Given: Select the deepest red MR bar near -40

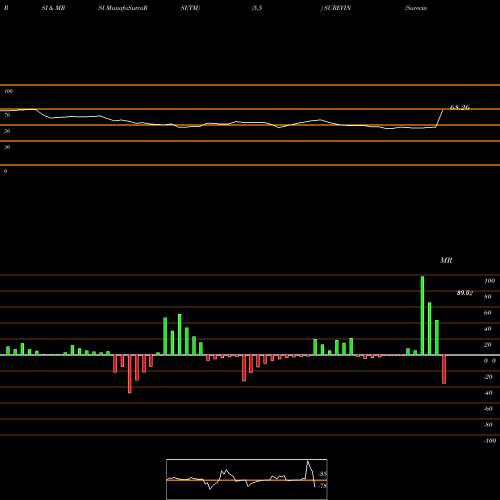Looking at the screenshot, I should 130,374.
